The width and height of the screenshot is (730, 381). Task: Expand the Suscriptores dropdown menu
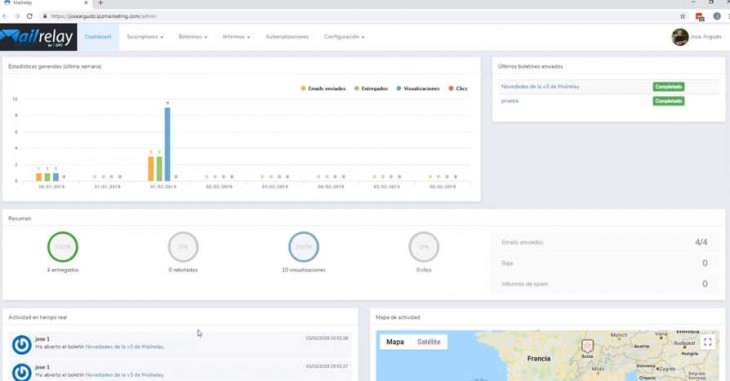(145, 37)
